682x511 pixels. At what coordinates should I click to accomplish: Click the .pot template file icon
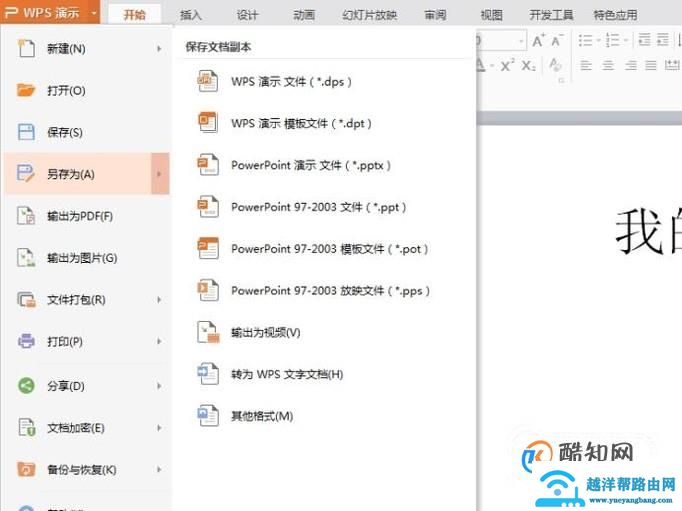[x=208, y=248]
